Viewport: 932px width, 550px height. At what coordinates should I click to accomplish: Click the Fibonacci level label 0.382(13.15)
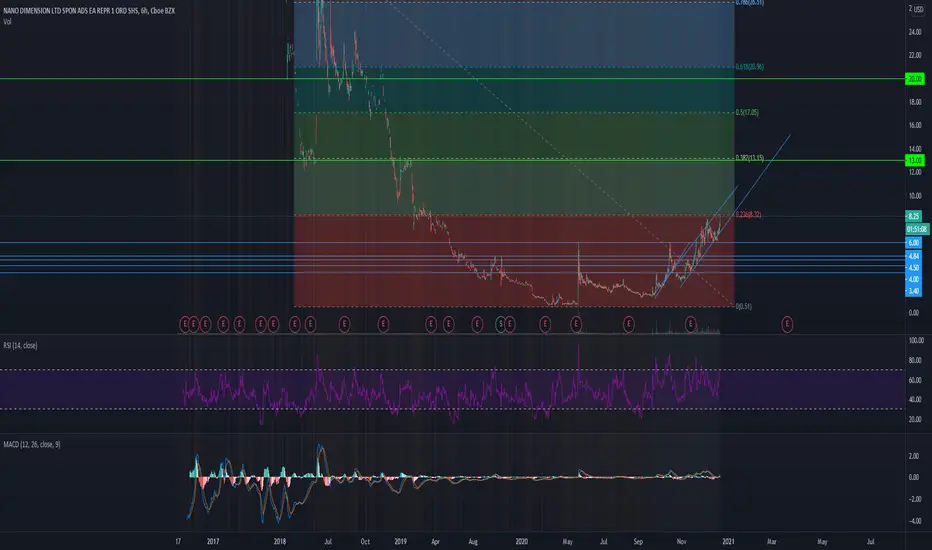pyautogui.click(x=750, y=158)
